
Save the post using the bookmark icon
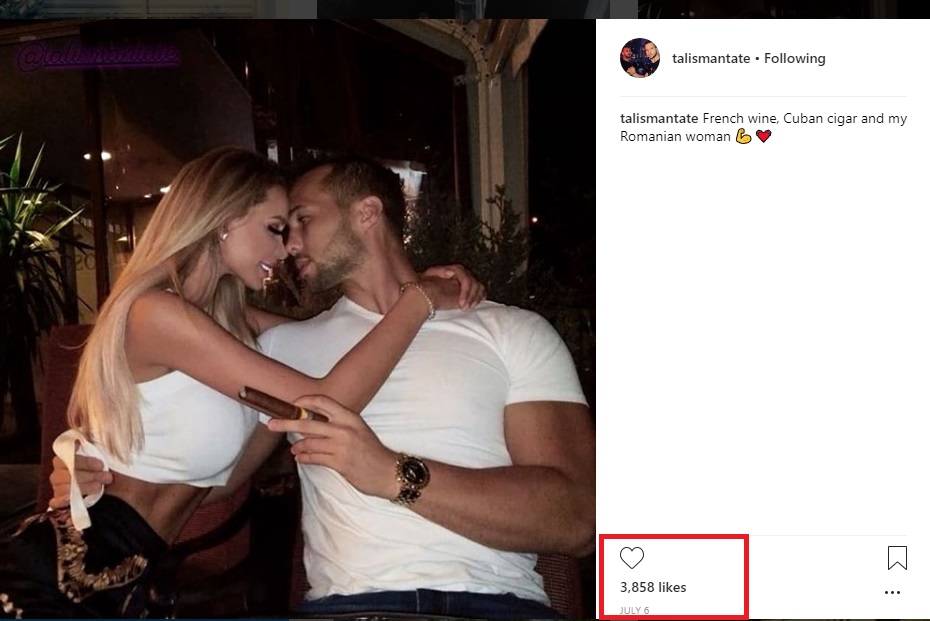(897, 557)
